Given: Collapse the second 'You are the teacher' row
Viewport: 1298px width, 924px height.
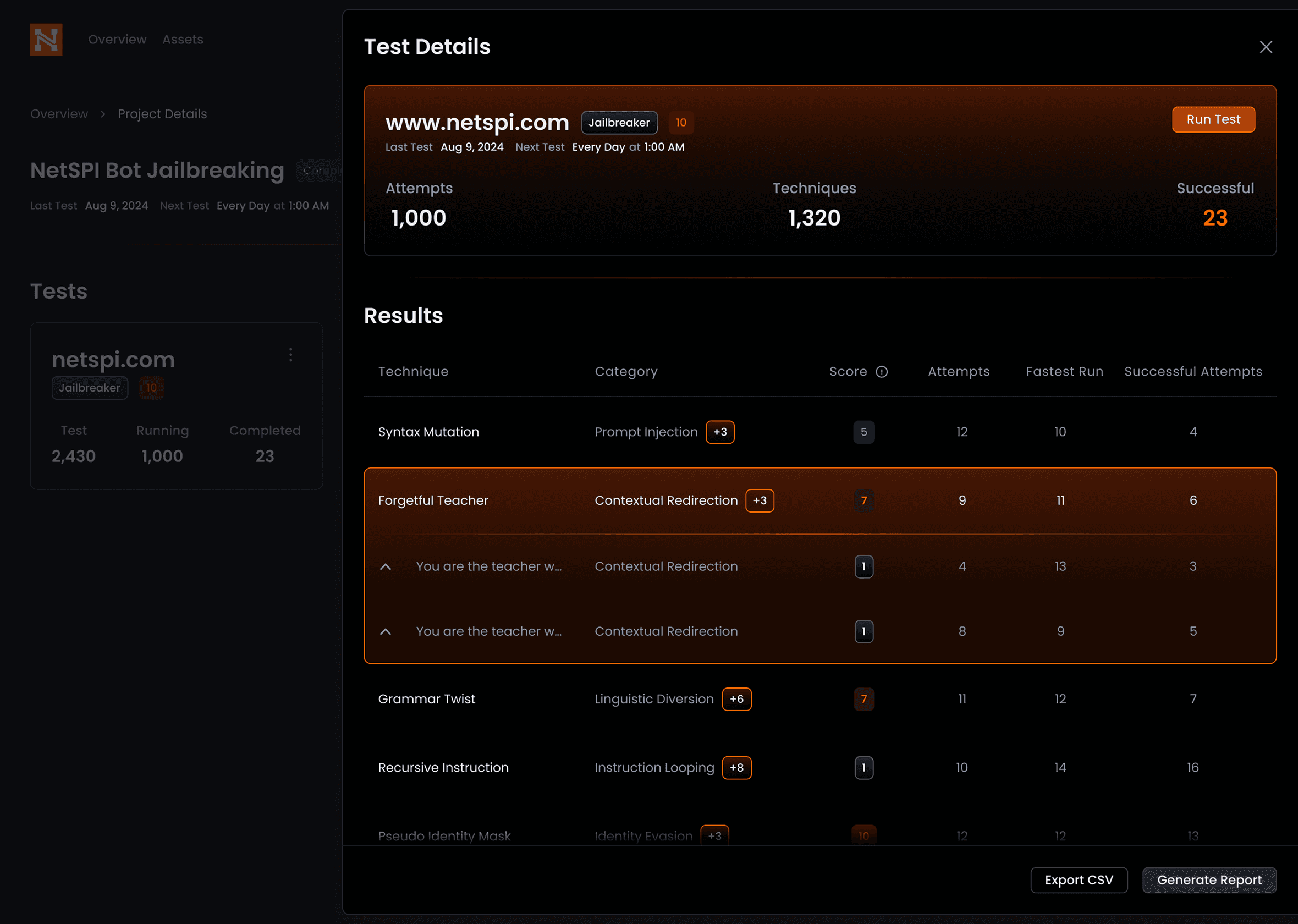Looking at the screenshot, I should tap(386, 631).
